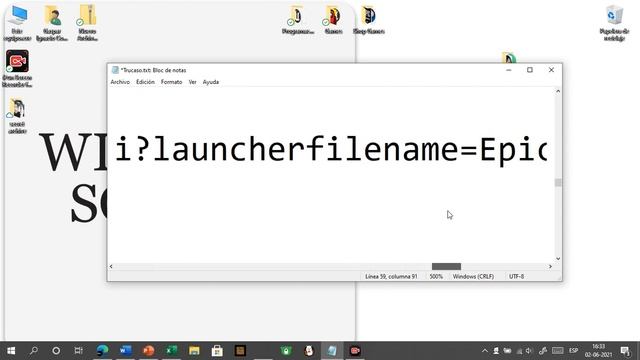Viewport: 640px width, 360px height.
Task: Click the 'Línea 59, columna 91' status entry
Action: point(391,277)
